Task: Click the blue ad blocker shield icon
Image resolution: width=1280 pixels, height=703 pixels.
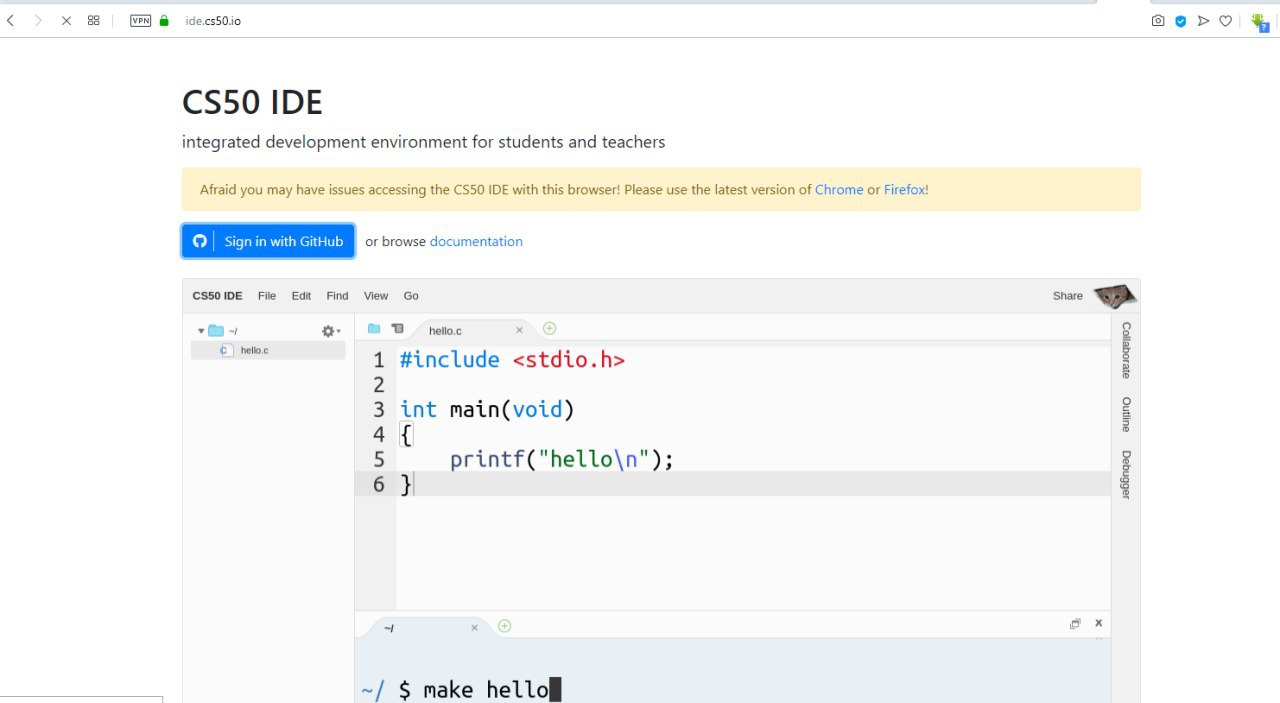Action: tap(1181, 20)
